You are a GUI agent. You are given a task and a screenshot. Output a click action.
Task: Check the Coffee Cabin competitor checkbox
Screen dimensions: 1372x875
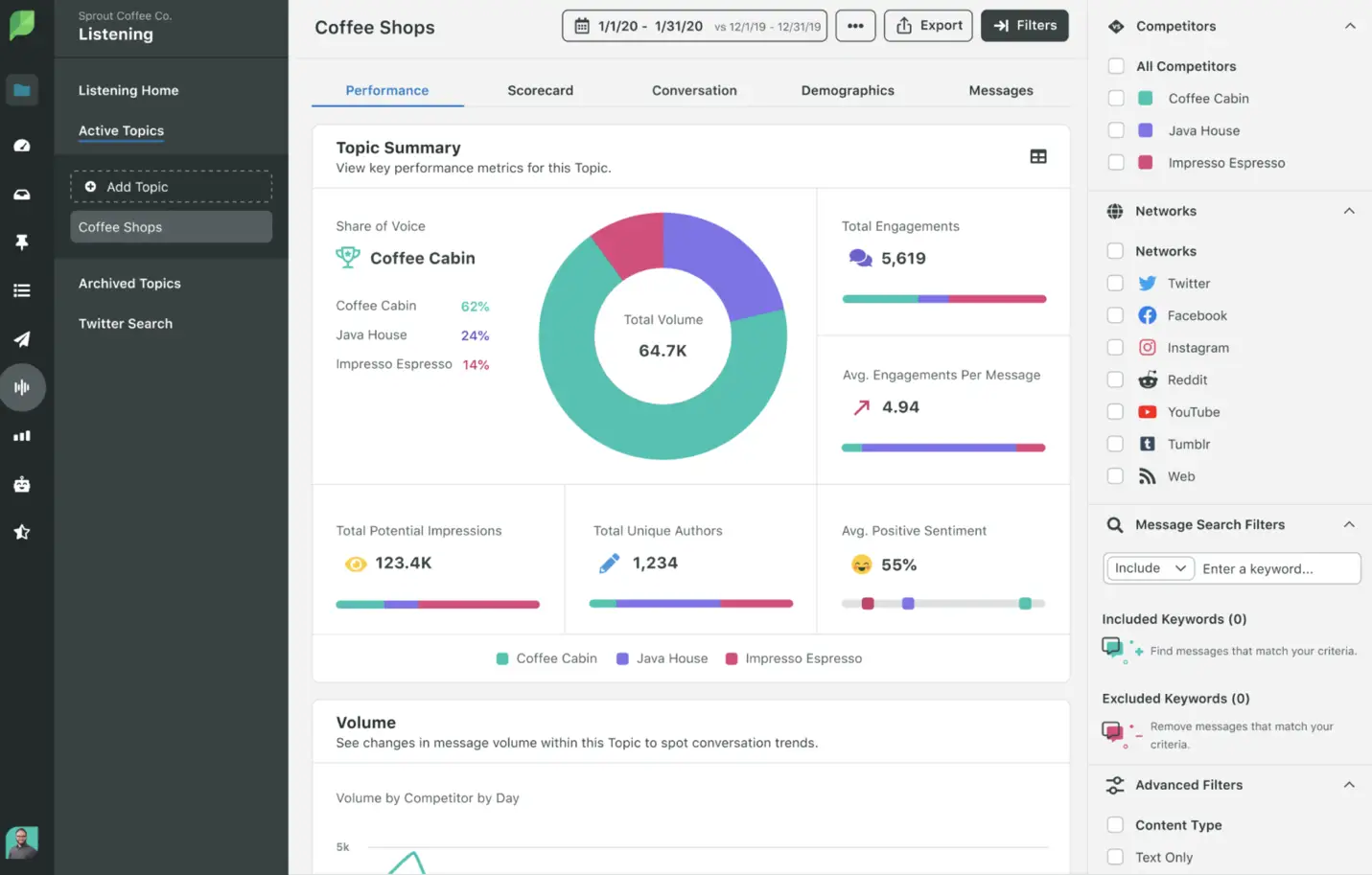[x=1116, y=98]
